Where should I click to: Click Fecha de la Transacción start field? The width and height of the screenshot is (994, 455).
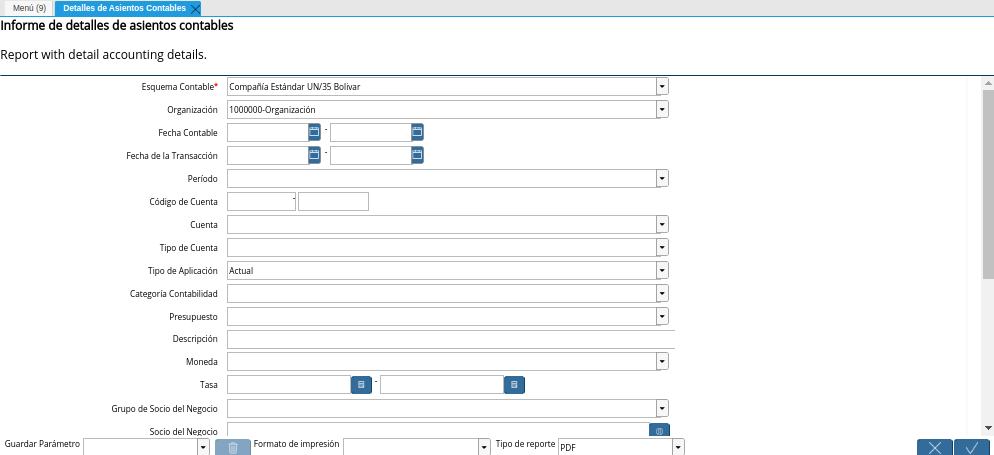(268, 155)
